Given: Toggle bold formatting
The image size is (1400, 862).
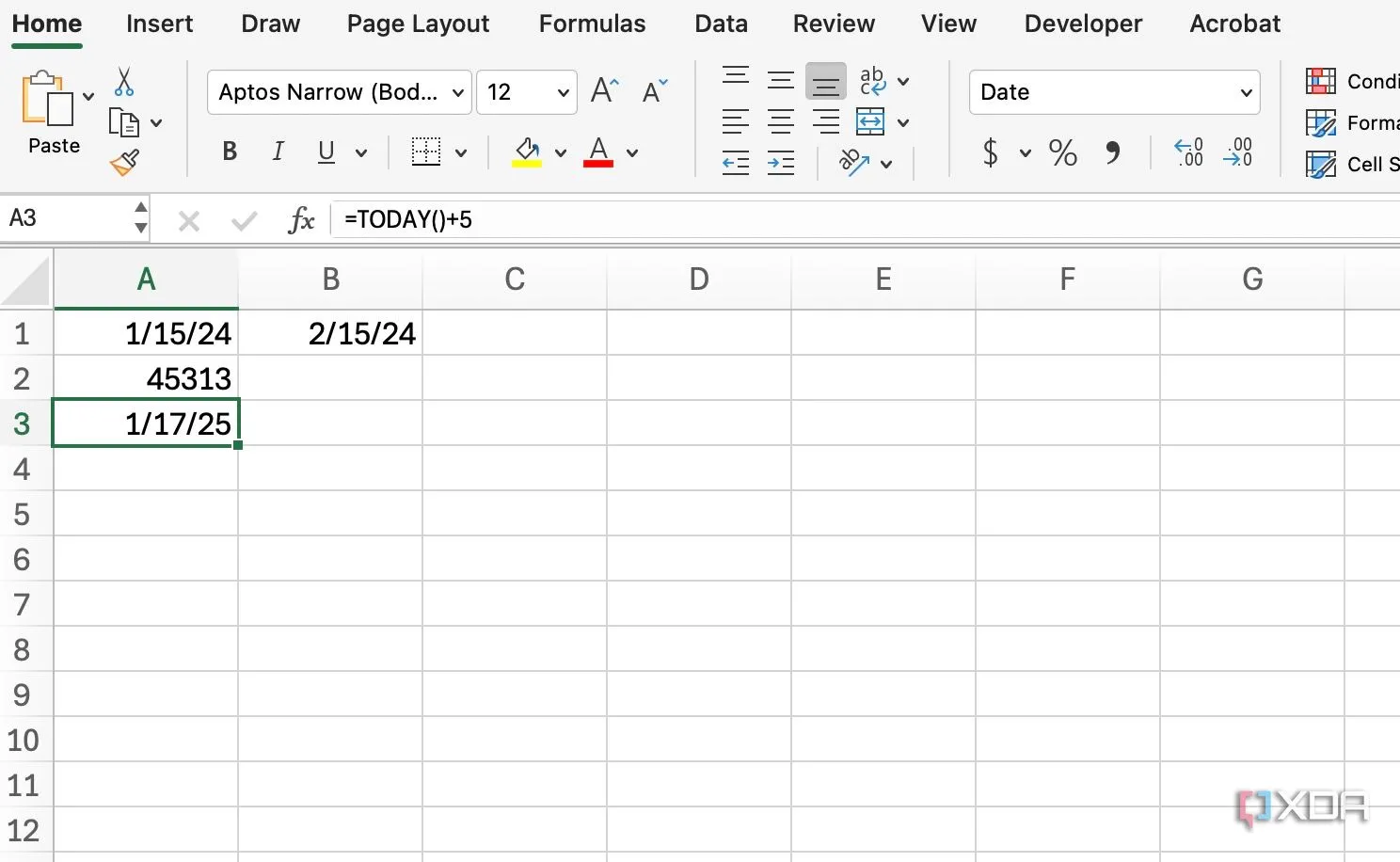Looking at the screenshot, I should click(230, 152).
